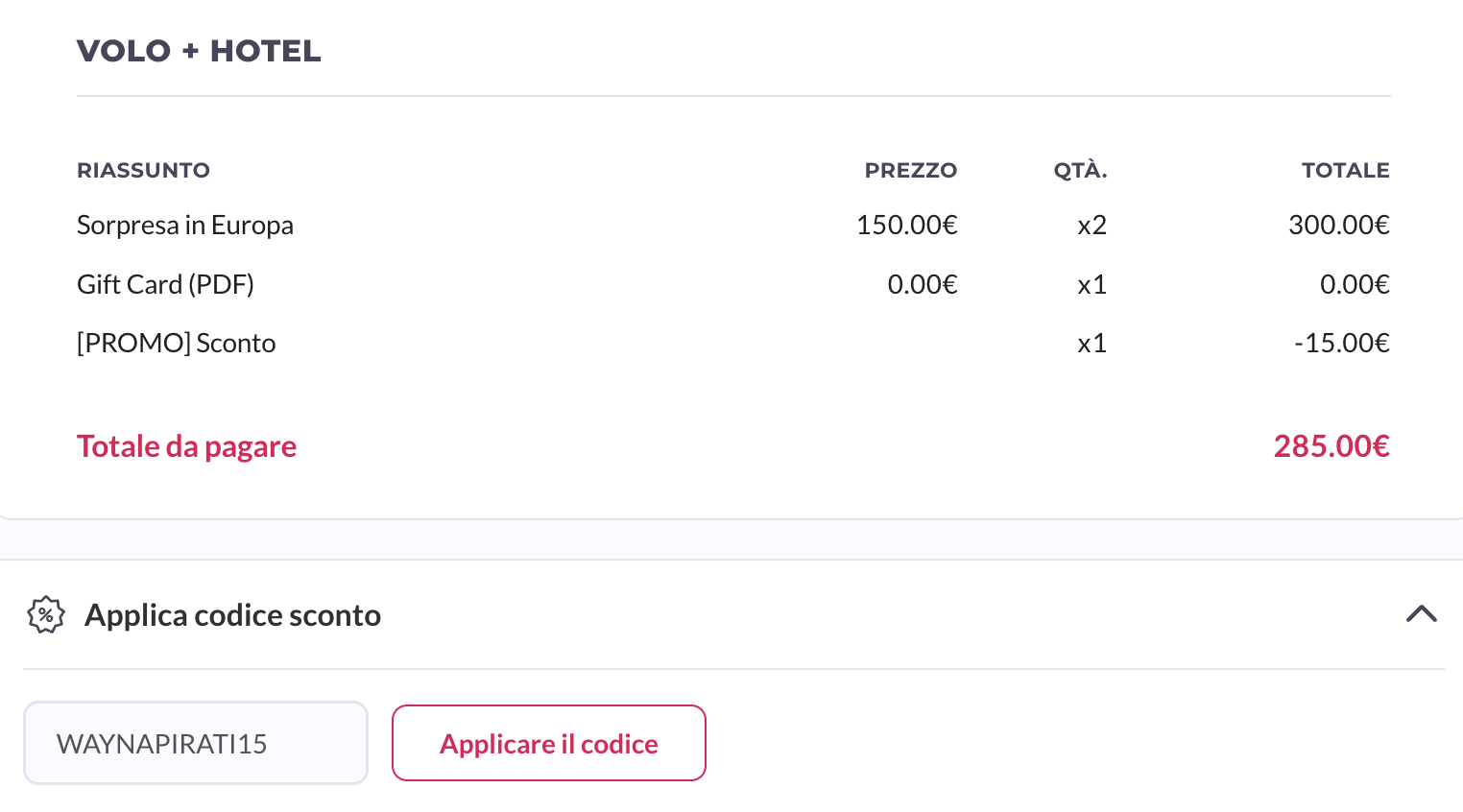The width and height of the screenshot is (1463, 812).
Task: Click the x2 quantity value
Action: (1091, 226)
